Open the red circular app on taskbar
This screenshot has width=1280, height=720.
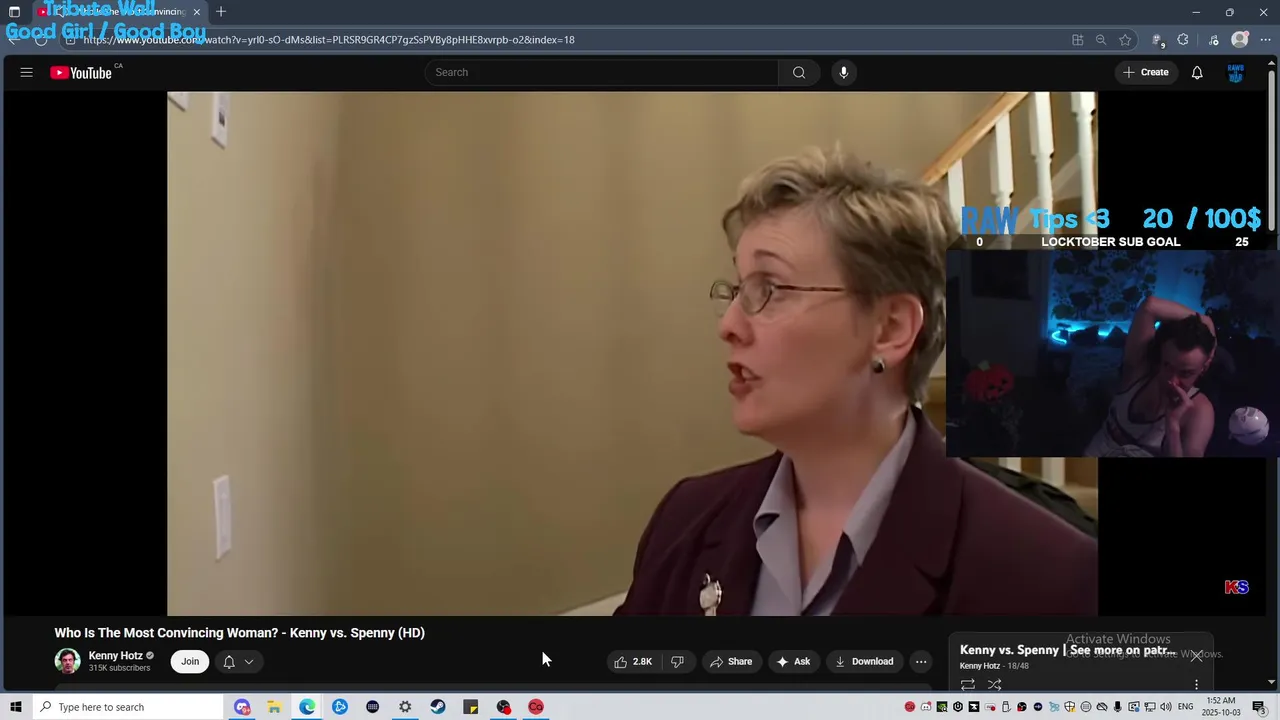point(536,707)
